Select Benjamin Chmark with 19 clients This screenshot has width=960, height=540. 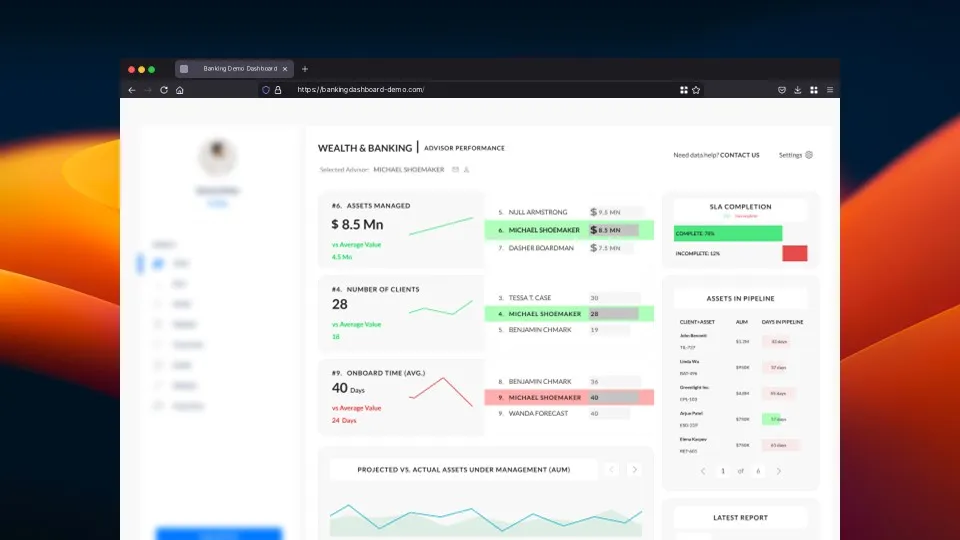coord(569,329)
